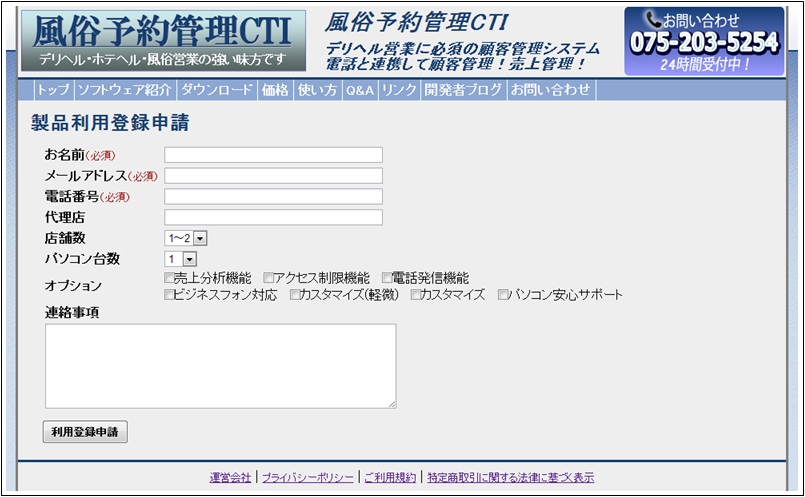Viewport: 805px width, 497px height.
Task: Open the 店舗数 dropdown
Action: click(x=185, y=238)
